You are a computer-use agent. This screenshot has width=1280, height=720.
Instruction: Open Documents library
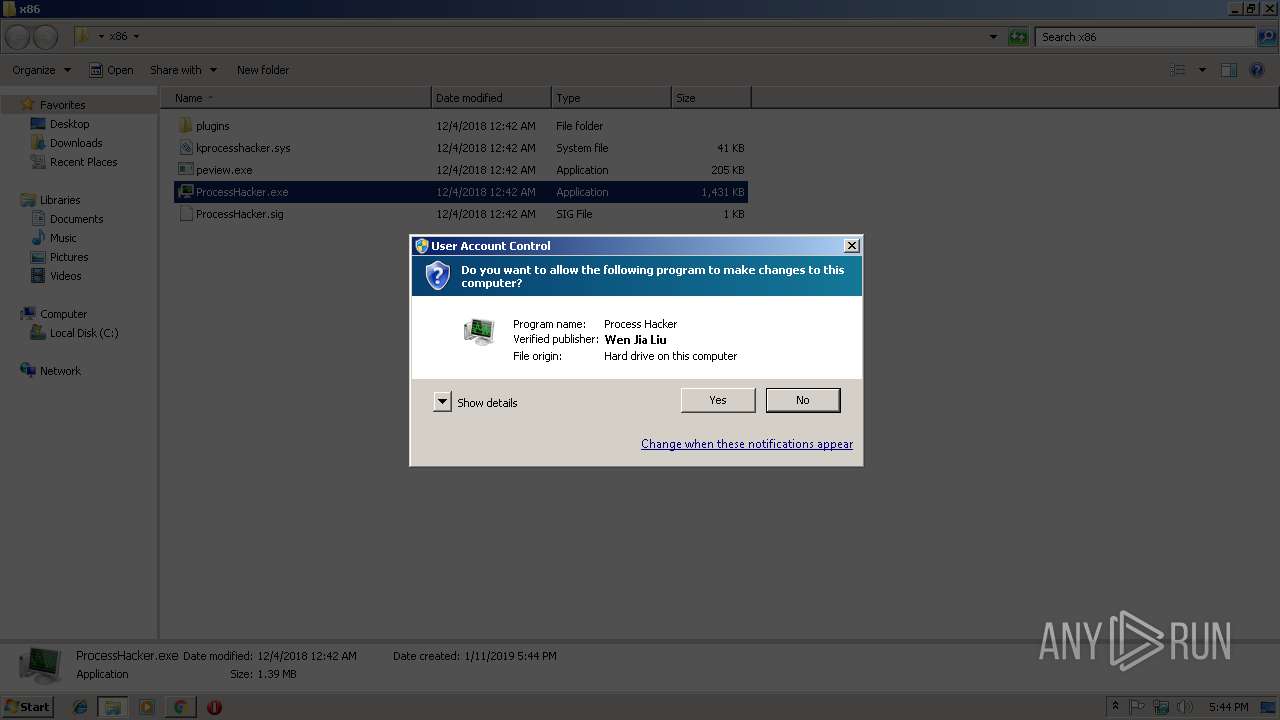click(76, 219)
